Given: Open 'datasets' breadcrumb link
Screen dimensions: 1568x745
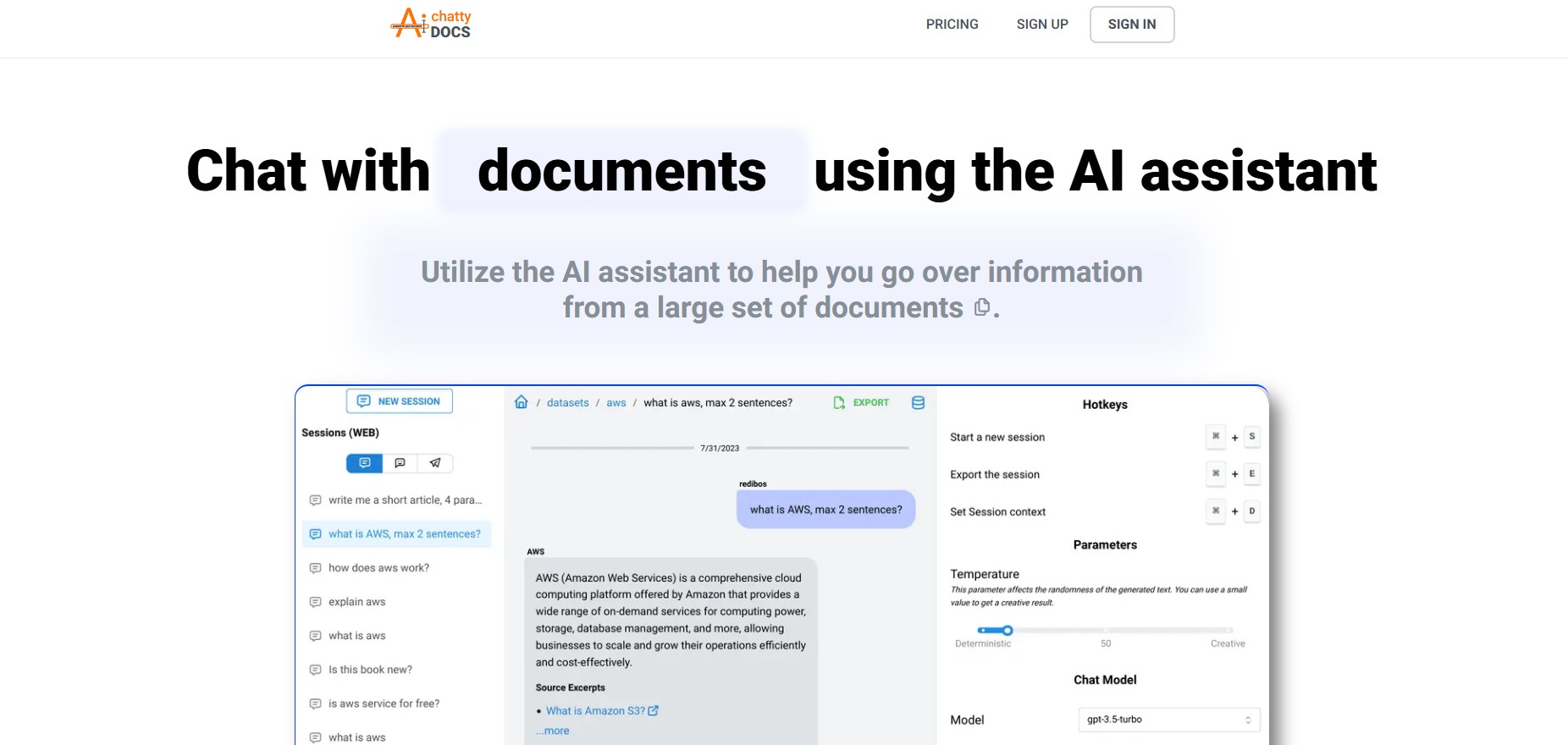Looking at the screenshot, I should 568,403.
